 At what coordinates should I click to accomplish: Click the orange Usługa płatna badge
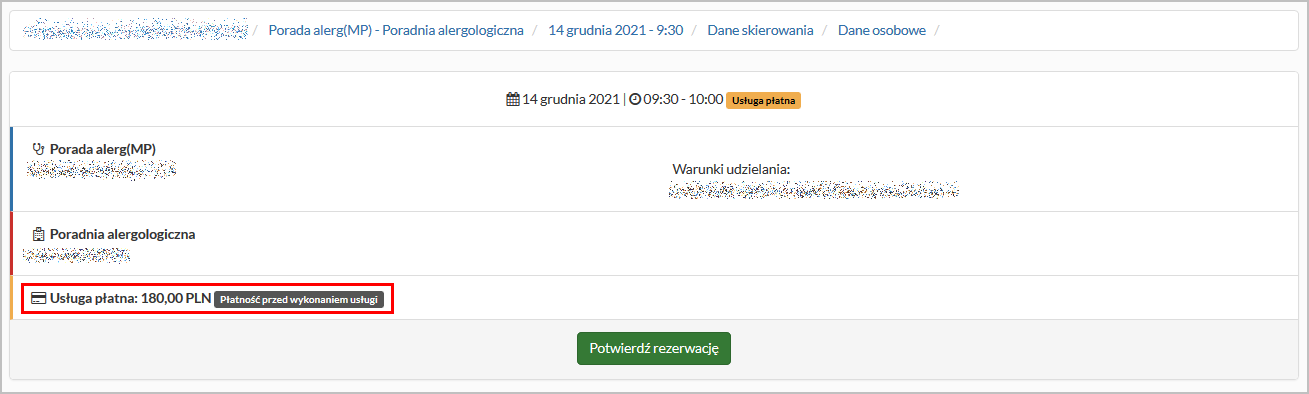coord(764,100)
